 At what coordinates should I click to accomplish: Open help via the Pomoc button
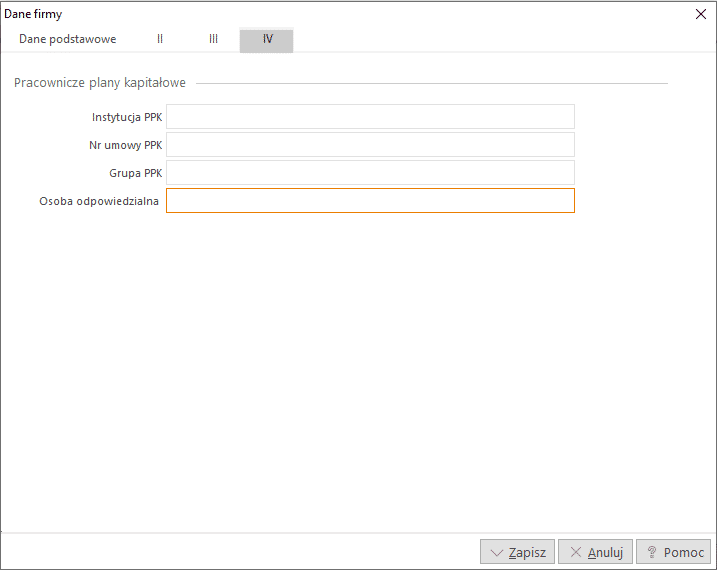coord(674,552)
